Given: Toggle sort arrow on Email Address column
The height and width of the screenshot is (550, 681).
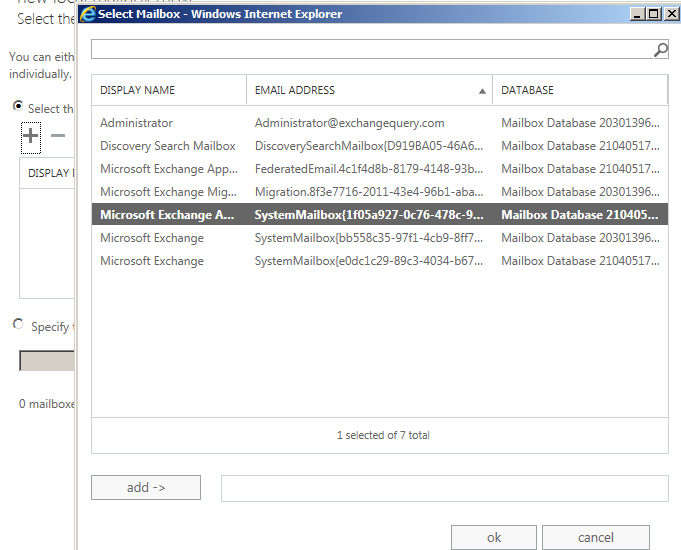Looking at the screenshot, I should (483, 91).
